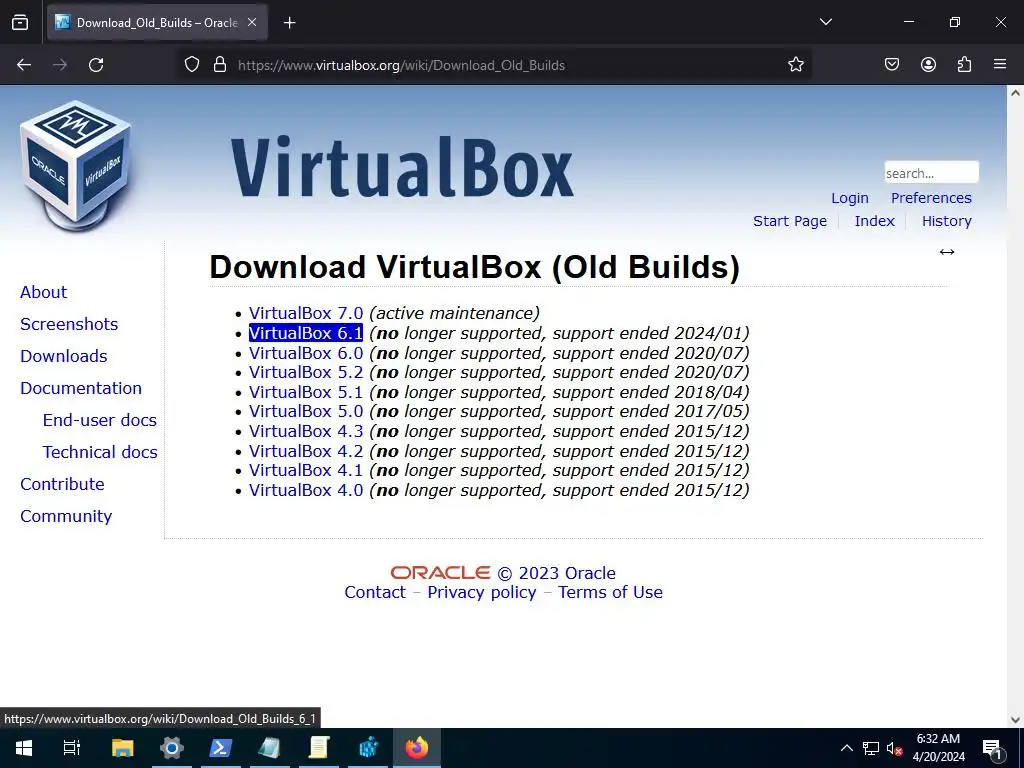Open the Preferences link
Screen dimensions: 1024x768
point(931,198)
